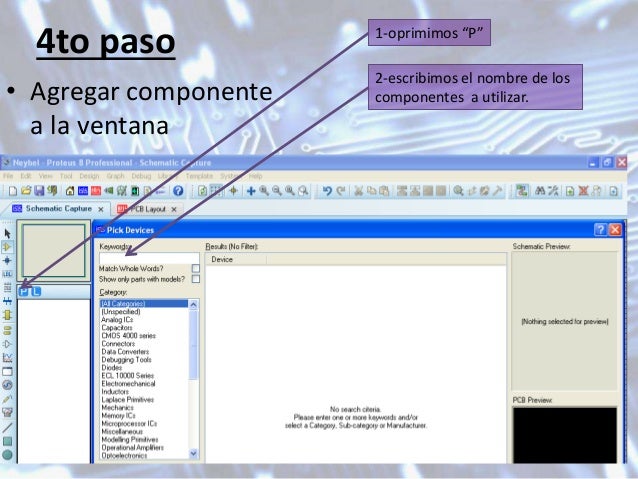Click the Paste clipboard toolbar icon
Screen dimensions: 638x479
click(384, 191)
